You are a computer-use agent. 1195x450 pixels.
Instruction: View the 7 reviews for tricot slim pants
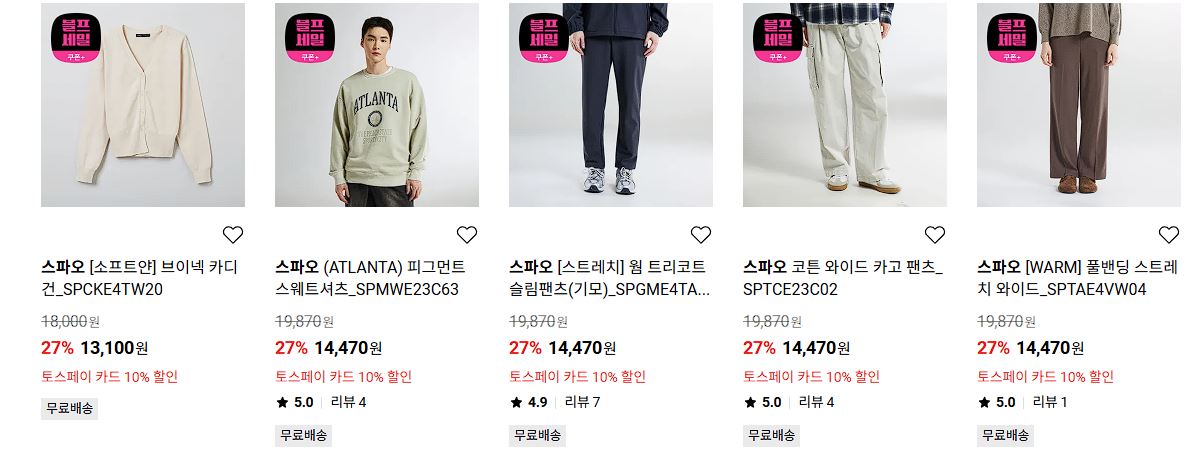[x=582, y=402]
